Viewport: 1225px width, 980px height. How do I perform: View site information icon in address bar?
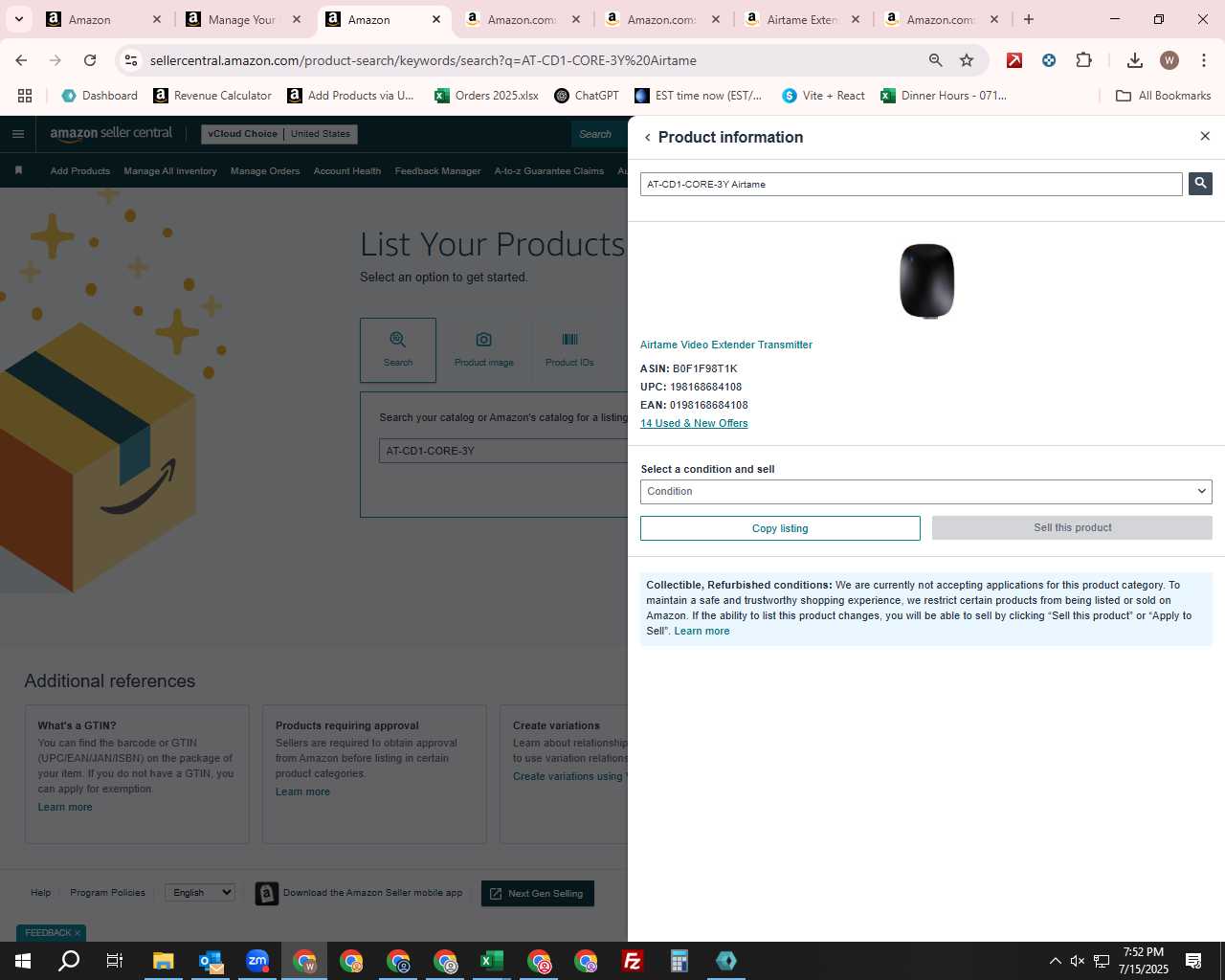click(x=131, y=60)
